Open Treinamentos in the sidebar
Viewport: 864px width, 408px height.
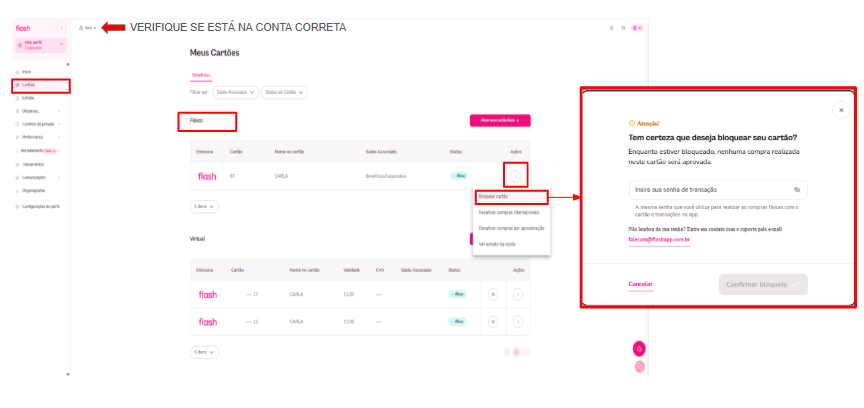[33, 164]
